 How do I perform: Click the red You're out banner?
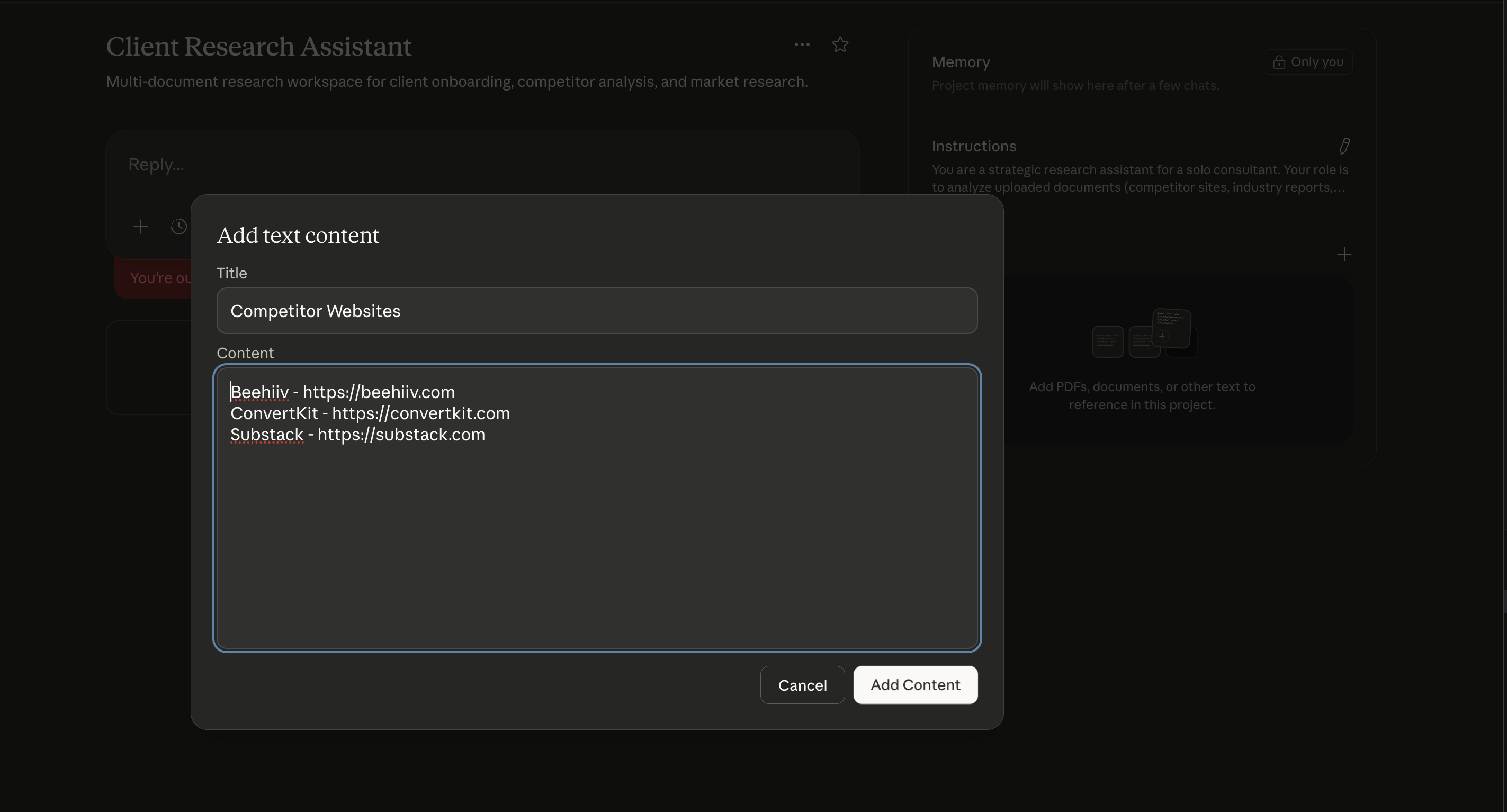[x=153, y=278]
